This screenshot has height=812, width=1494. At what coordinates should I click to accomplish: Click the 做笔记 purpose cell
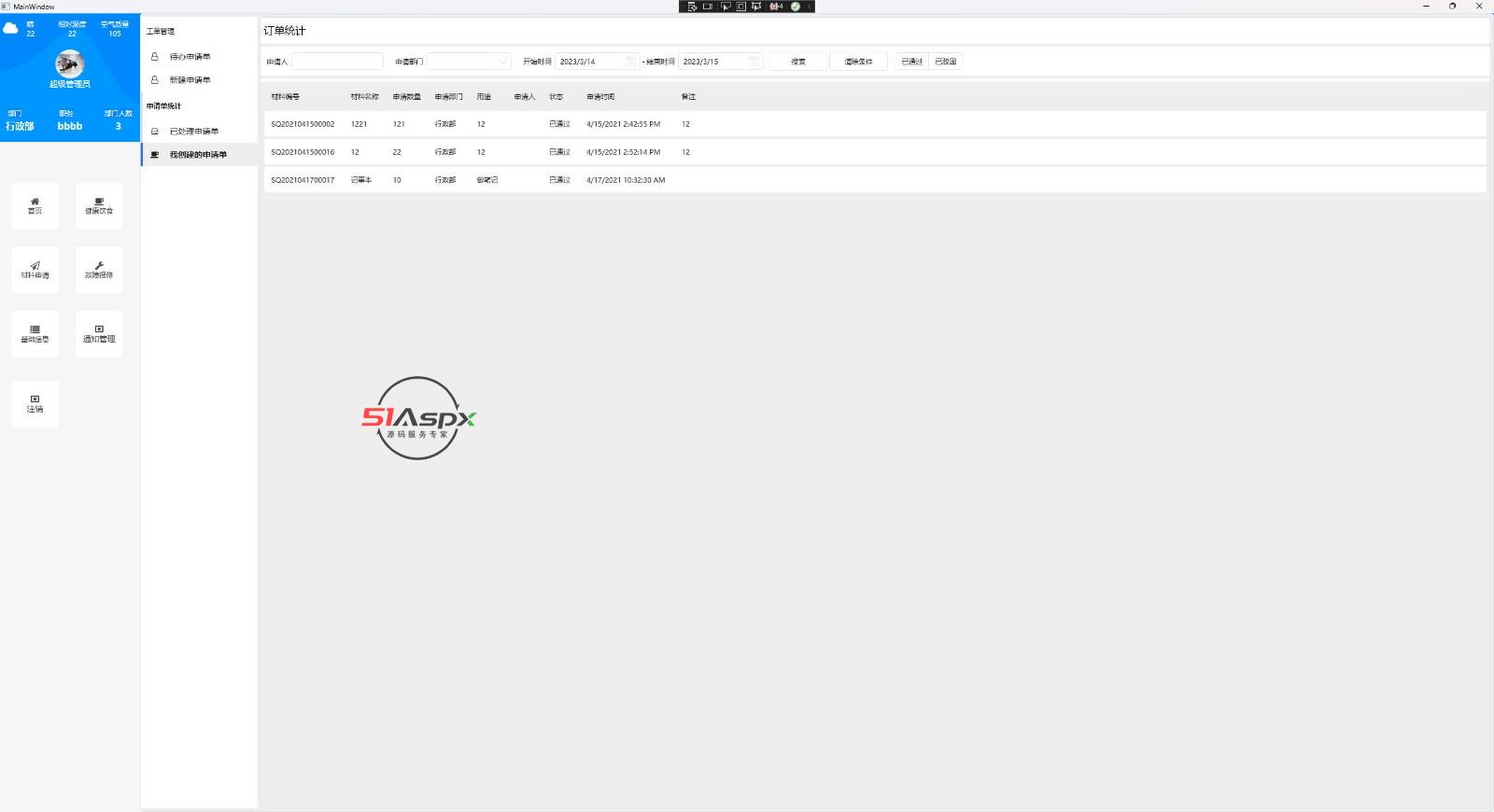point(487,180)
